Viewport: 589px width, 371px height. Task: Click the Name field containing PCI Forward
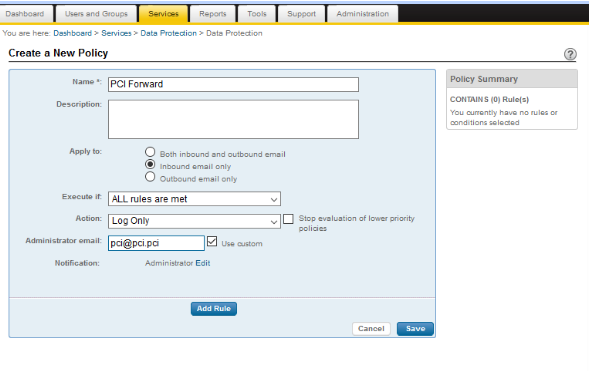tap(233, 84)
